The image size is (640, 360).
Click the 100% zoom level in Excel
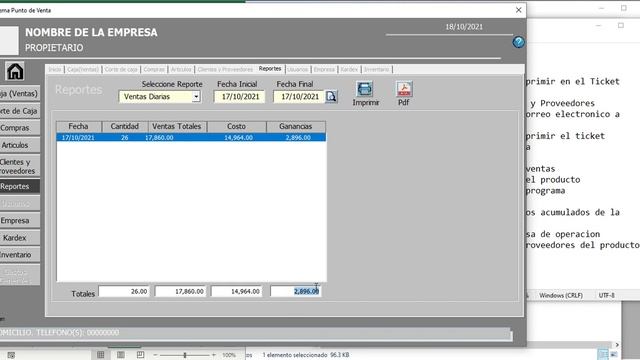tap(229, 355)
